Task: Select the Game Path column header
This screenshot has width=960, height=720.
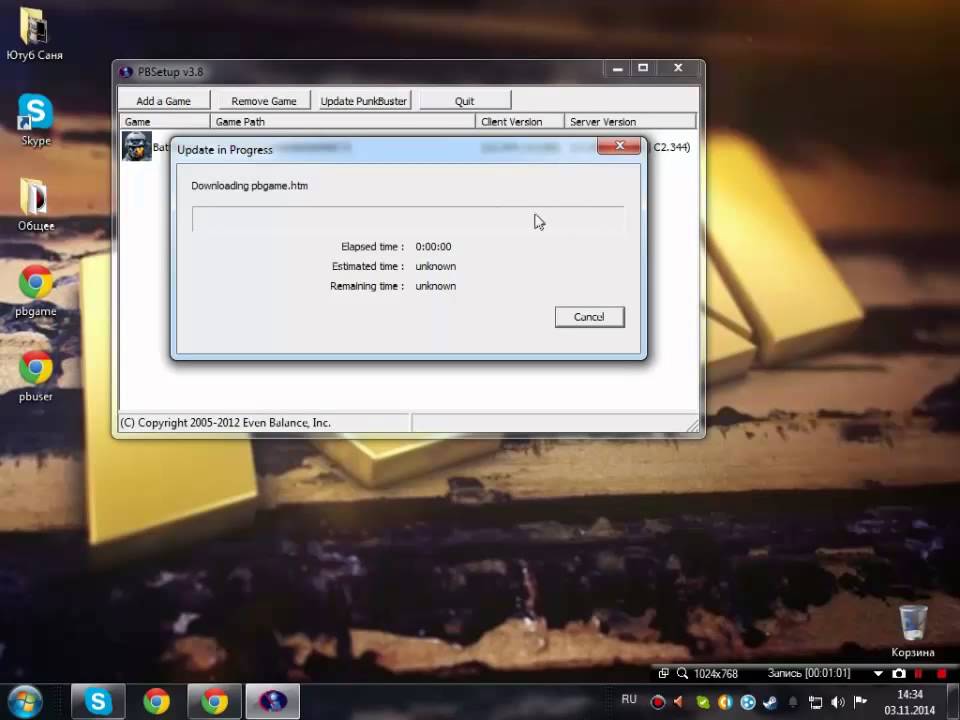Action: (x=342, y=121)
